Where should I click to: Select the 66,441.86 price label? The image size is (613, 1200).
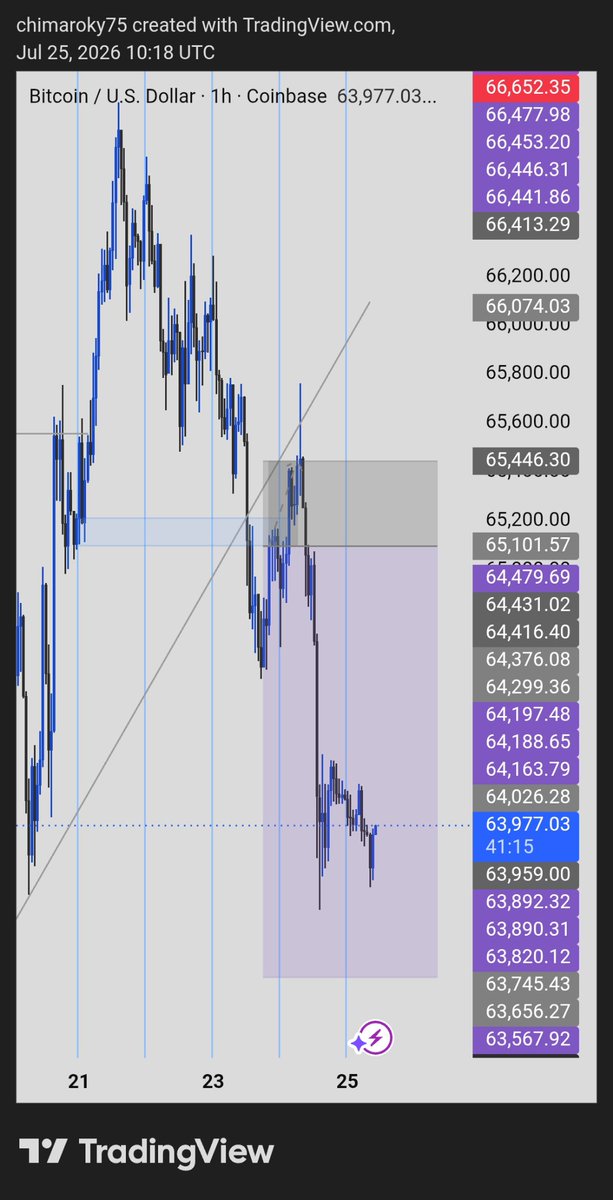[x=526, y=197]
